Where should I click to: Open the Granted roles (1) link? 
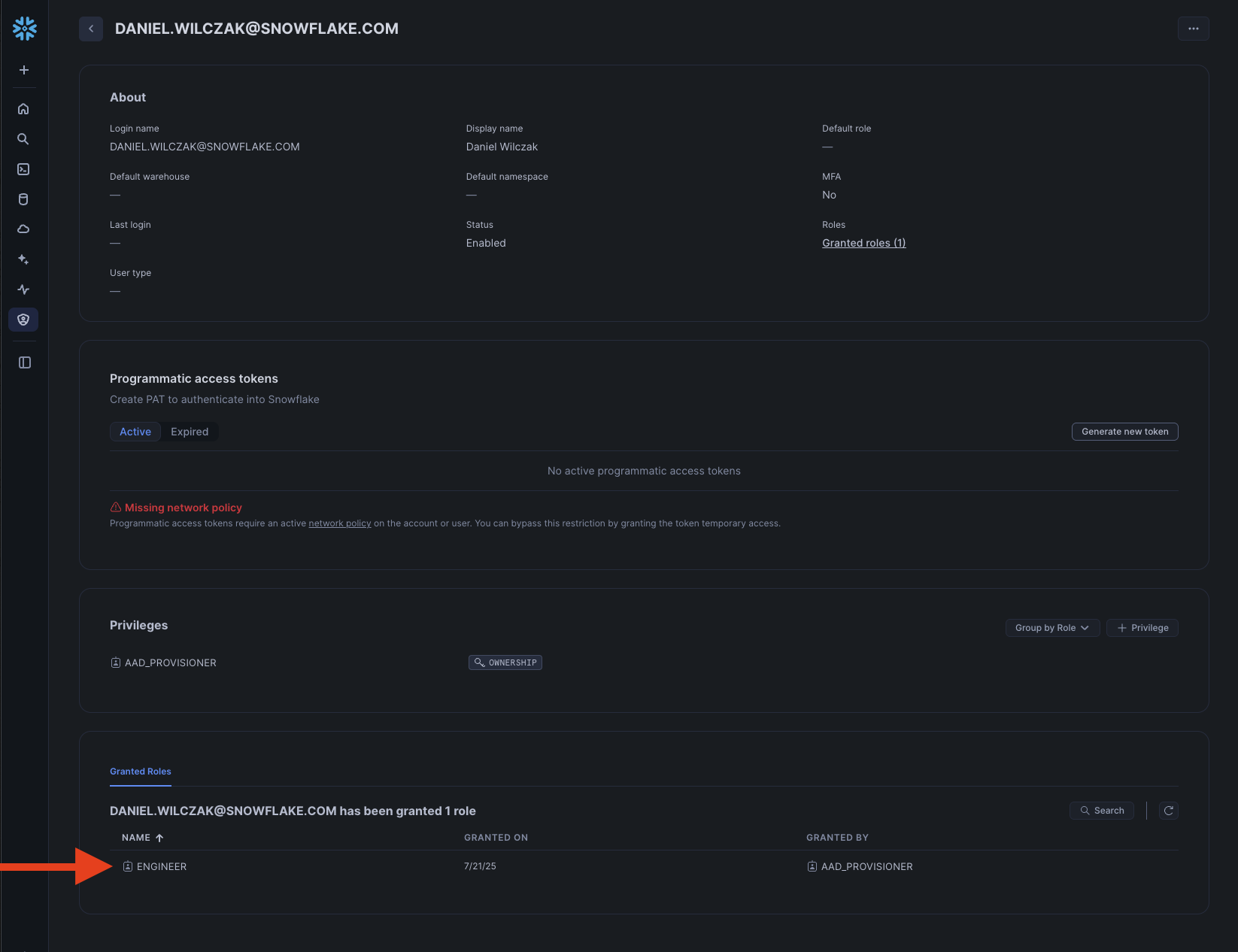(863, 243)
